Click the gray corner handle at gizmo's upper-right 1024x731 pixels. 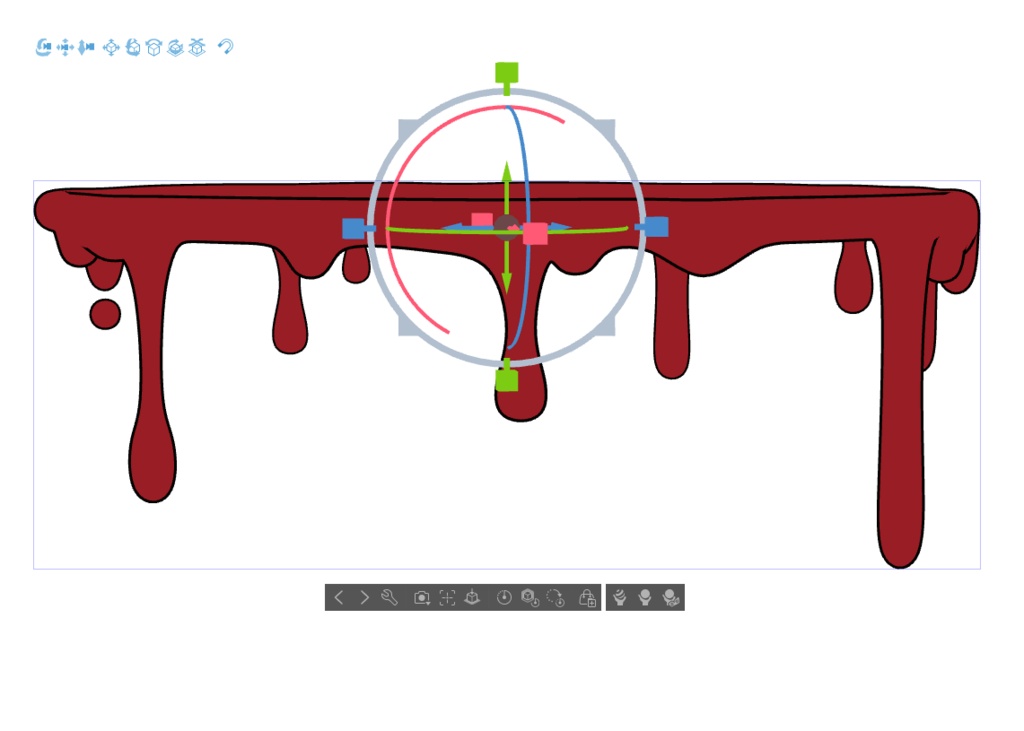(x=607, y=127)
